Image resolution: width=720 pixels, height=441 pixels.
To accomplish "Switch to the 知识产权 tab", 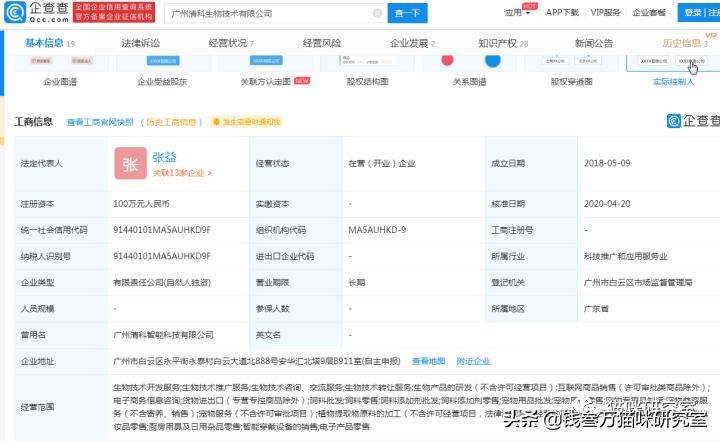I will tap(503, 43).
